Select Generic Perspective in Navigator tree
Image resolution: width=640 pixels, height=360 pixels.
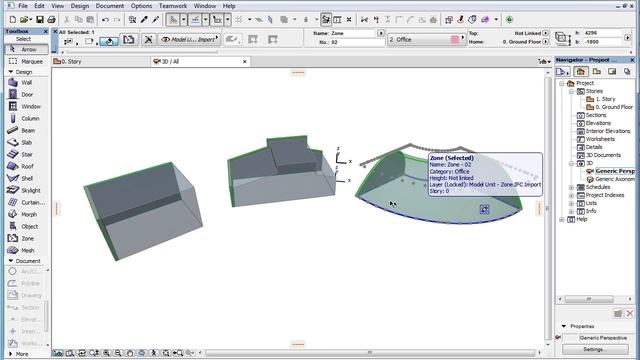(614, 171)
